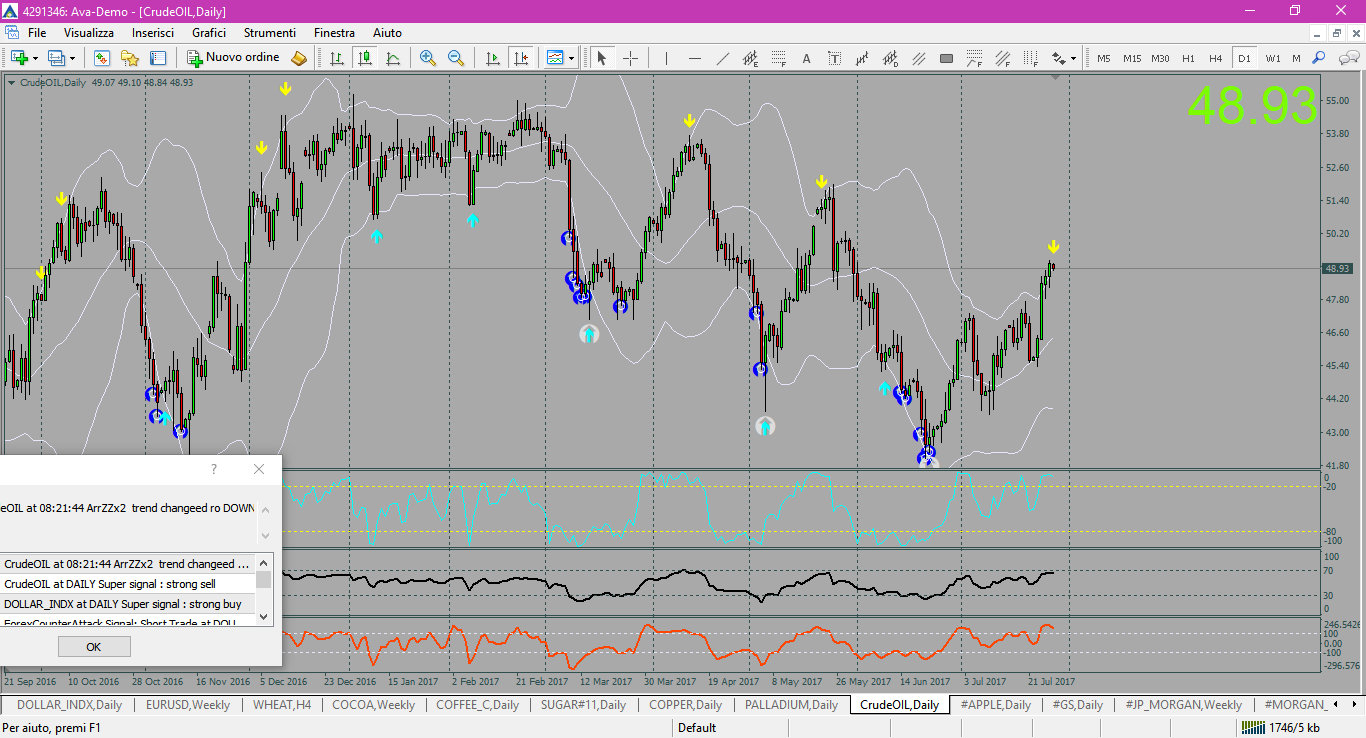The width and height of the screenshot is (1366, 738).
Task: Select the D1 daily timeframe
Action: [x=1244, y=58]
